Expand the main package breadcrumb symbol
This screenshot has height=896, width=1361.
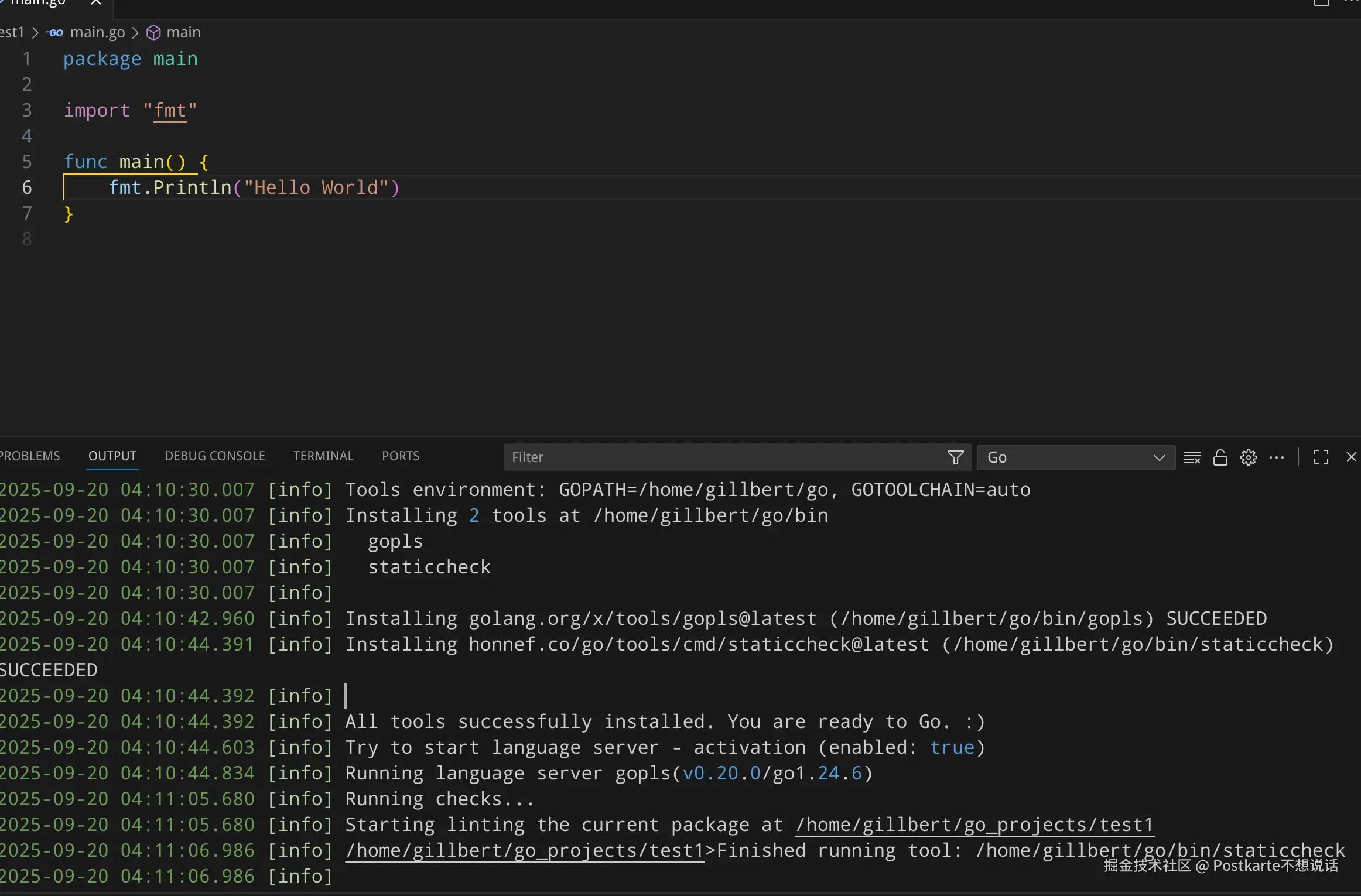pyautogui.click(x=183, y=32)
